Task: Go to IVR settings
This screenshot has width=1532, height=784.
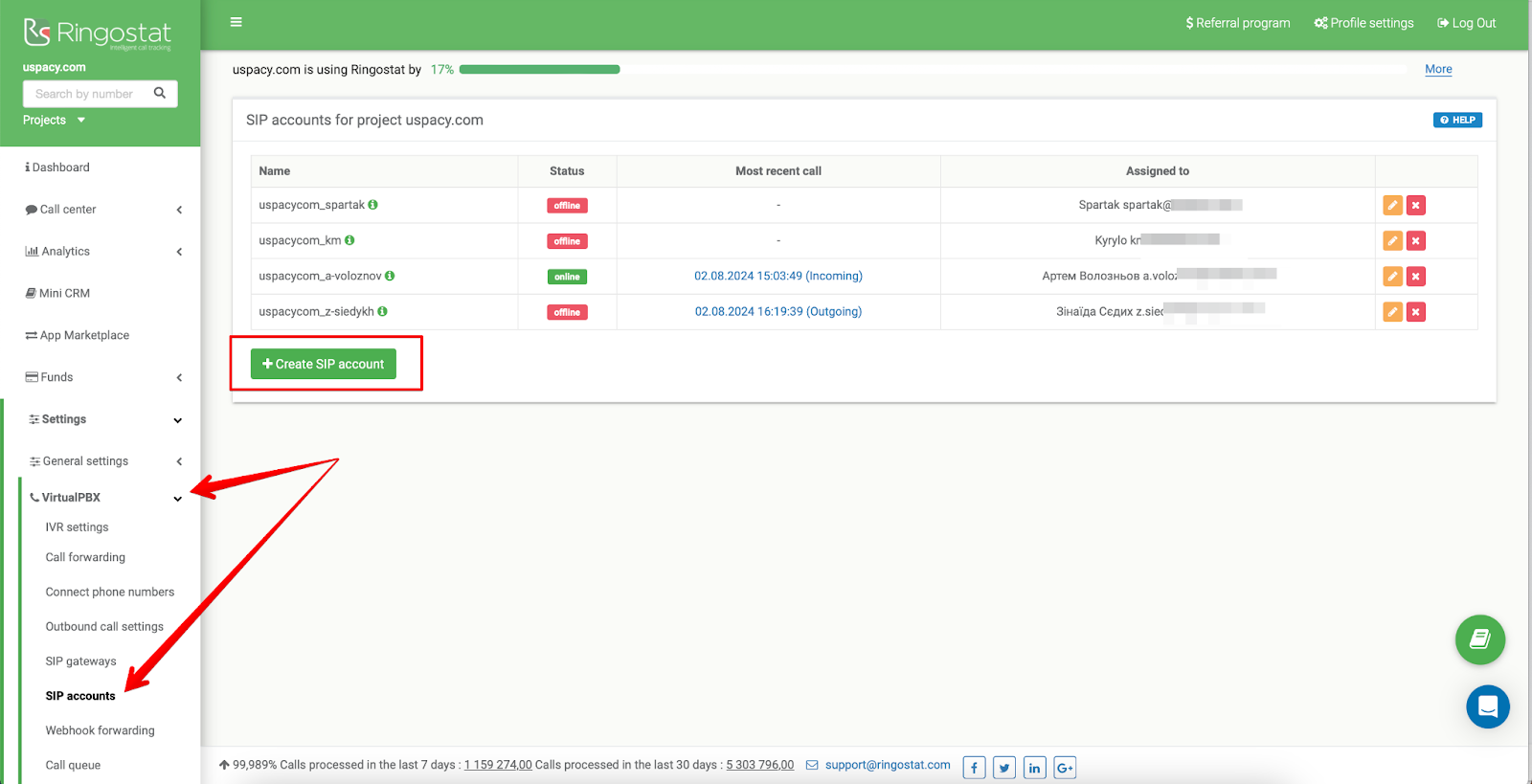Action: tap(77, 527)
